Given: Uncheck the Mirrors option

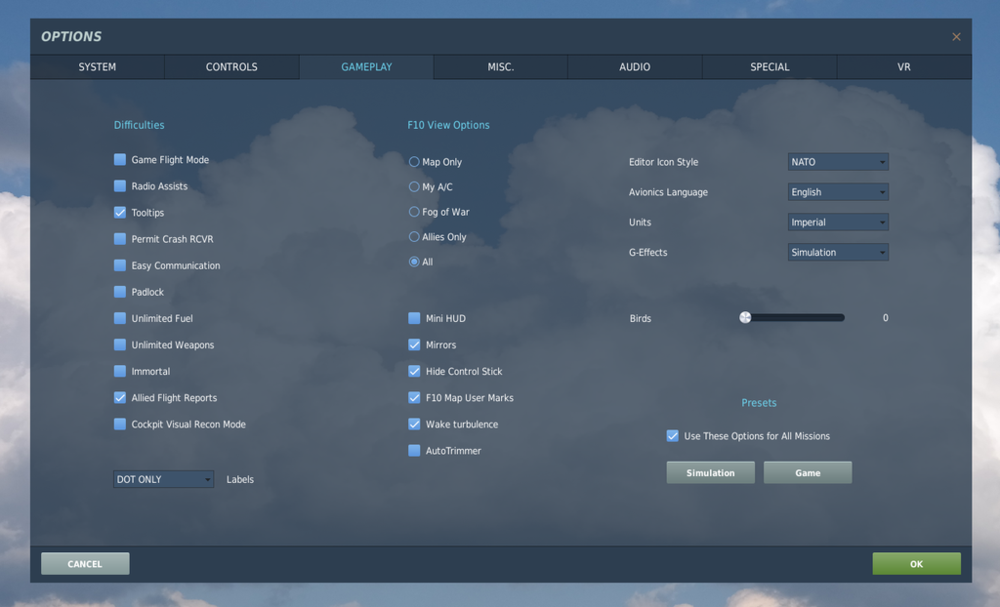Looking at the screenshot, I should [x=415, y=344].
